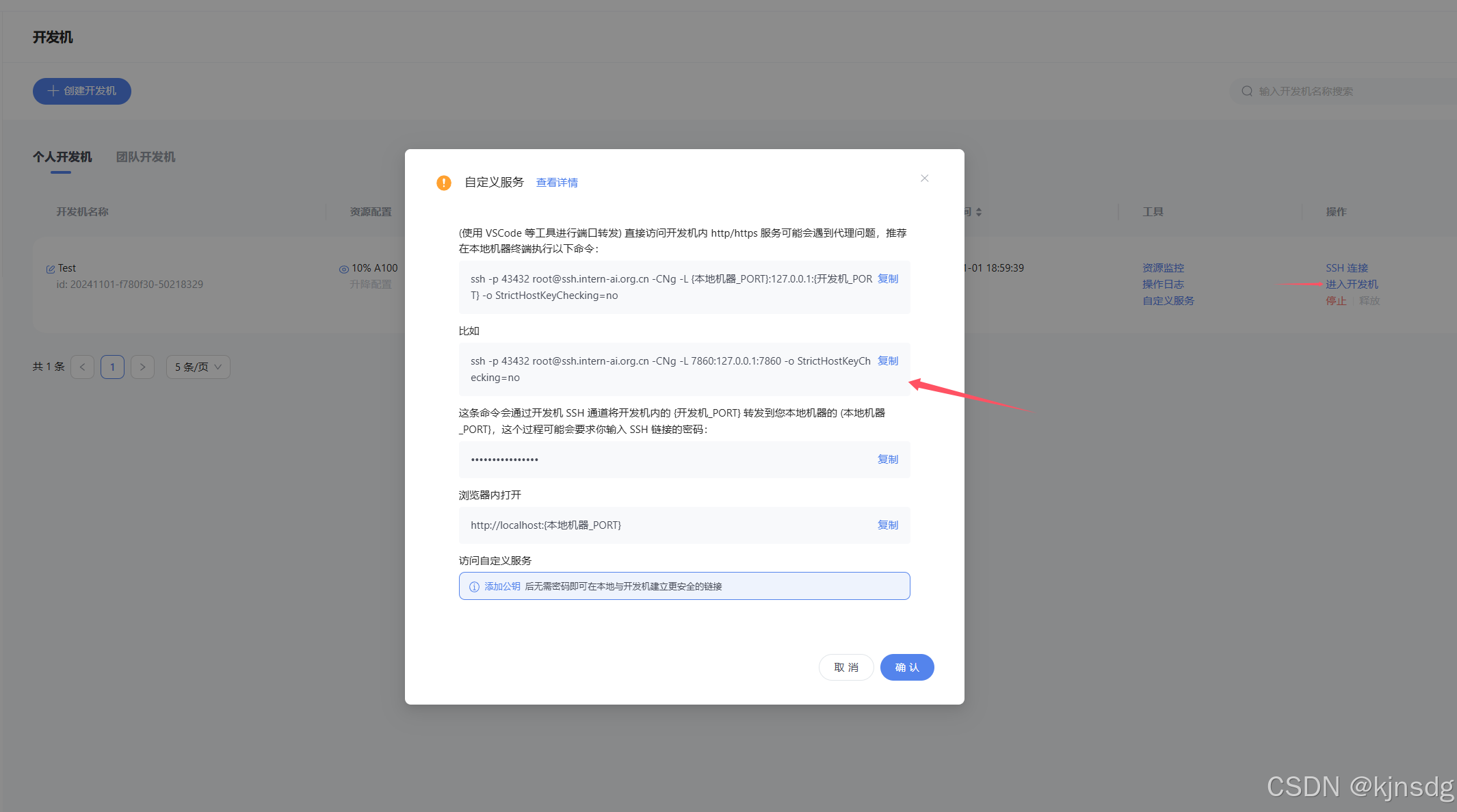Click the info icon in 添加公钥 banner
Screen dimensions: 1457x812
tap(473, 586)
